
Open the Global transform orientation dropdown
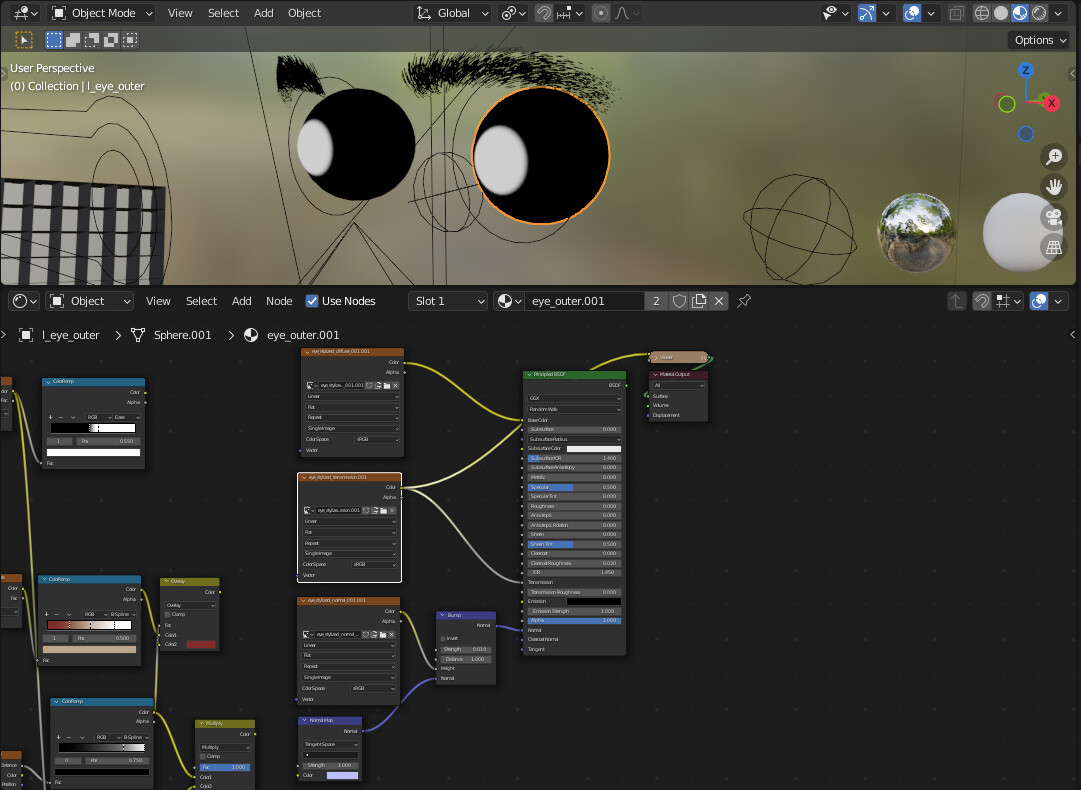pos(452,13)
